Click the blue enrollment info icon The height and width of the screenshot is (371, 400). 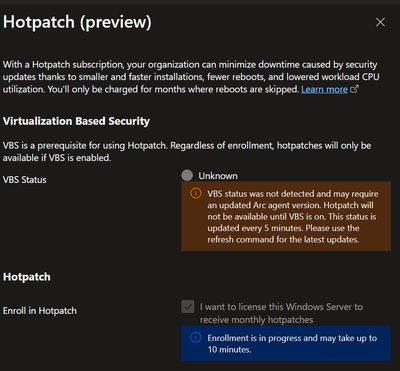196,338
